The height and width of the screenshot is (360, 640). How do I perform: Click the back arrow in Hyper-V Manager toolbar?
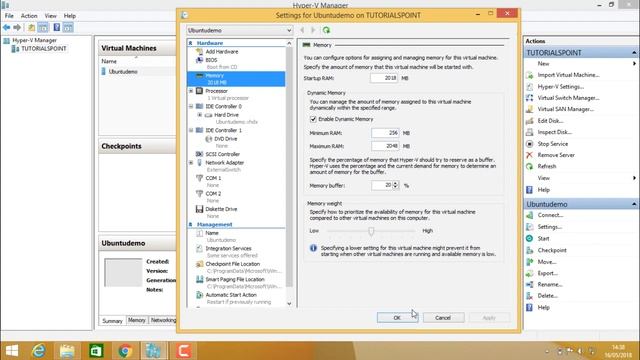pos(7,27)
